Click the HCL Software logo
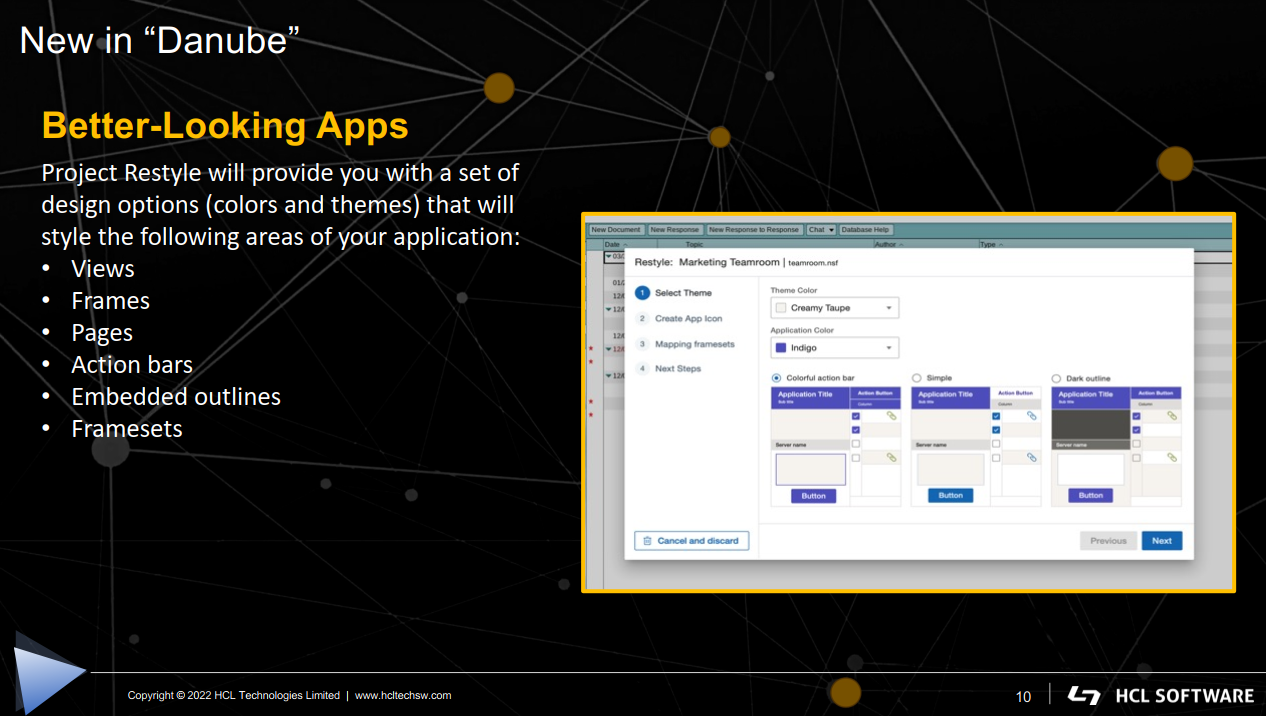The width and height of the screenshot is (1266, 716). tap(1160, 695)
